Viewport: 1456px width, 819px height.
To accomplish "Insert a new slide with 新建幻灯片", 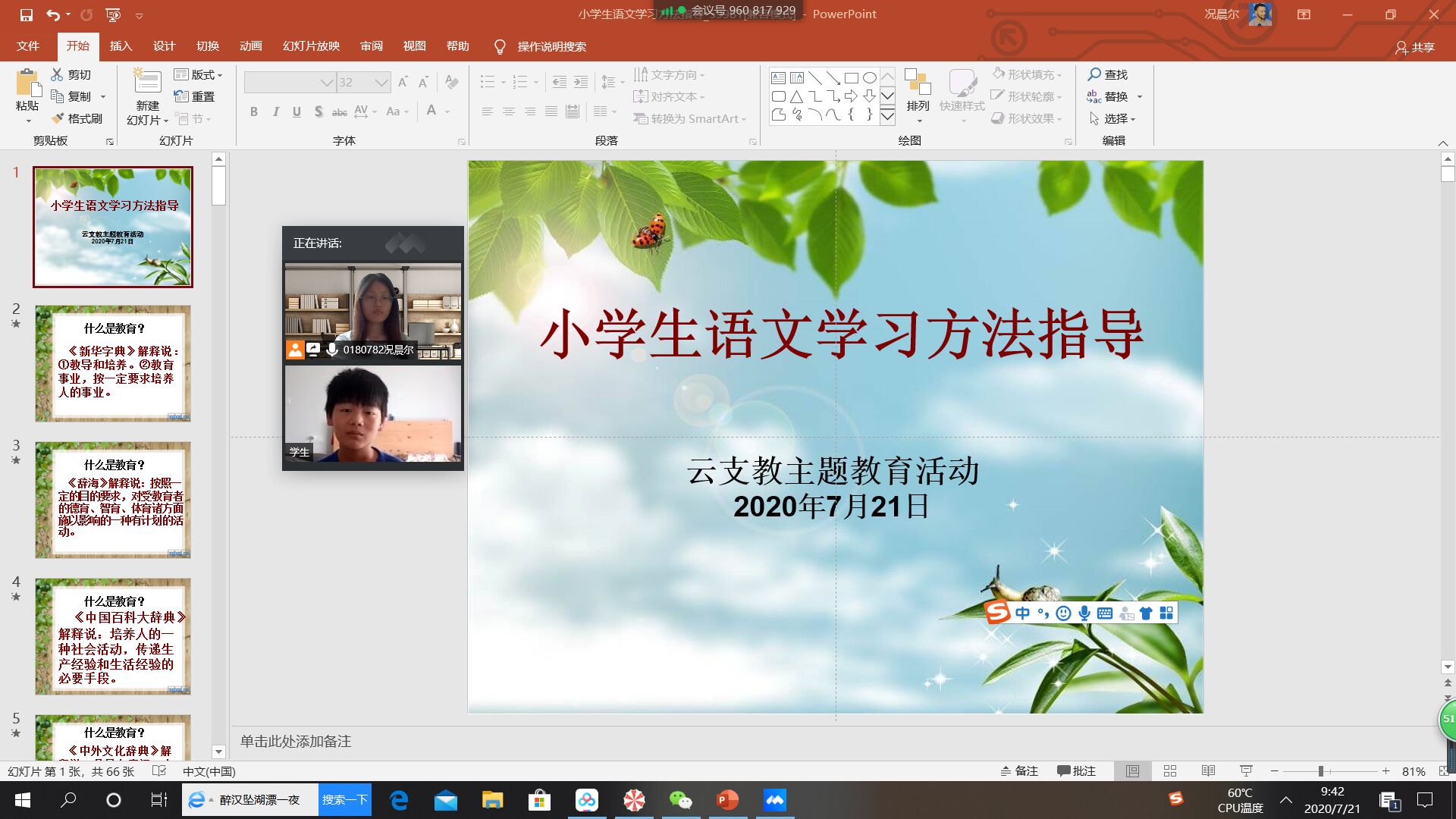I will tap(148, 97).
